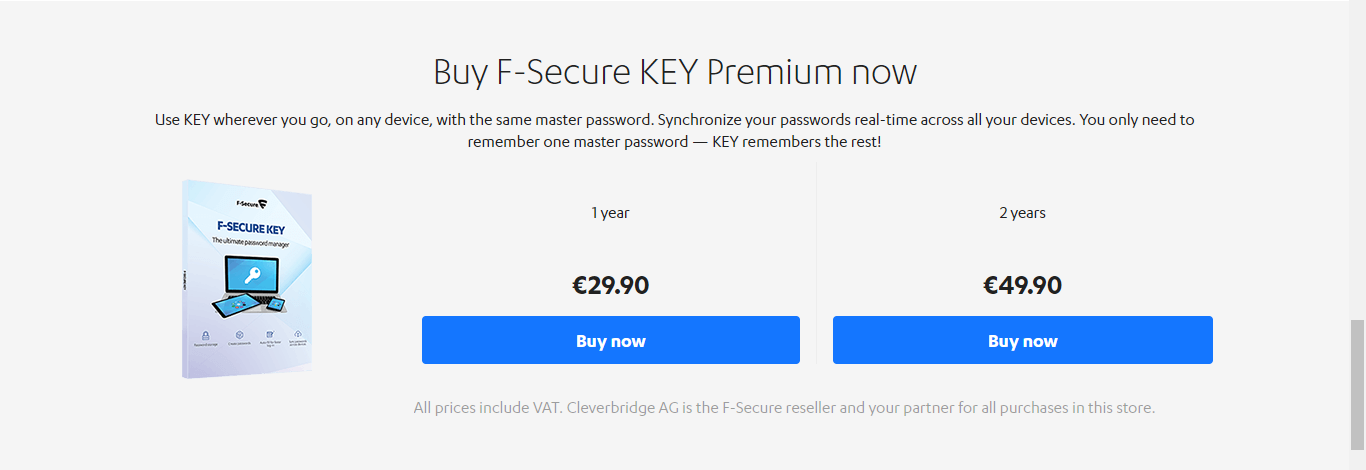The image size is (1366, 470).
Task: Click the F-Secure KEY product box image
Action: [247, 279]
